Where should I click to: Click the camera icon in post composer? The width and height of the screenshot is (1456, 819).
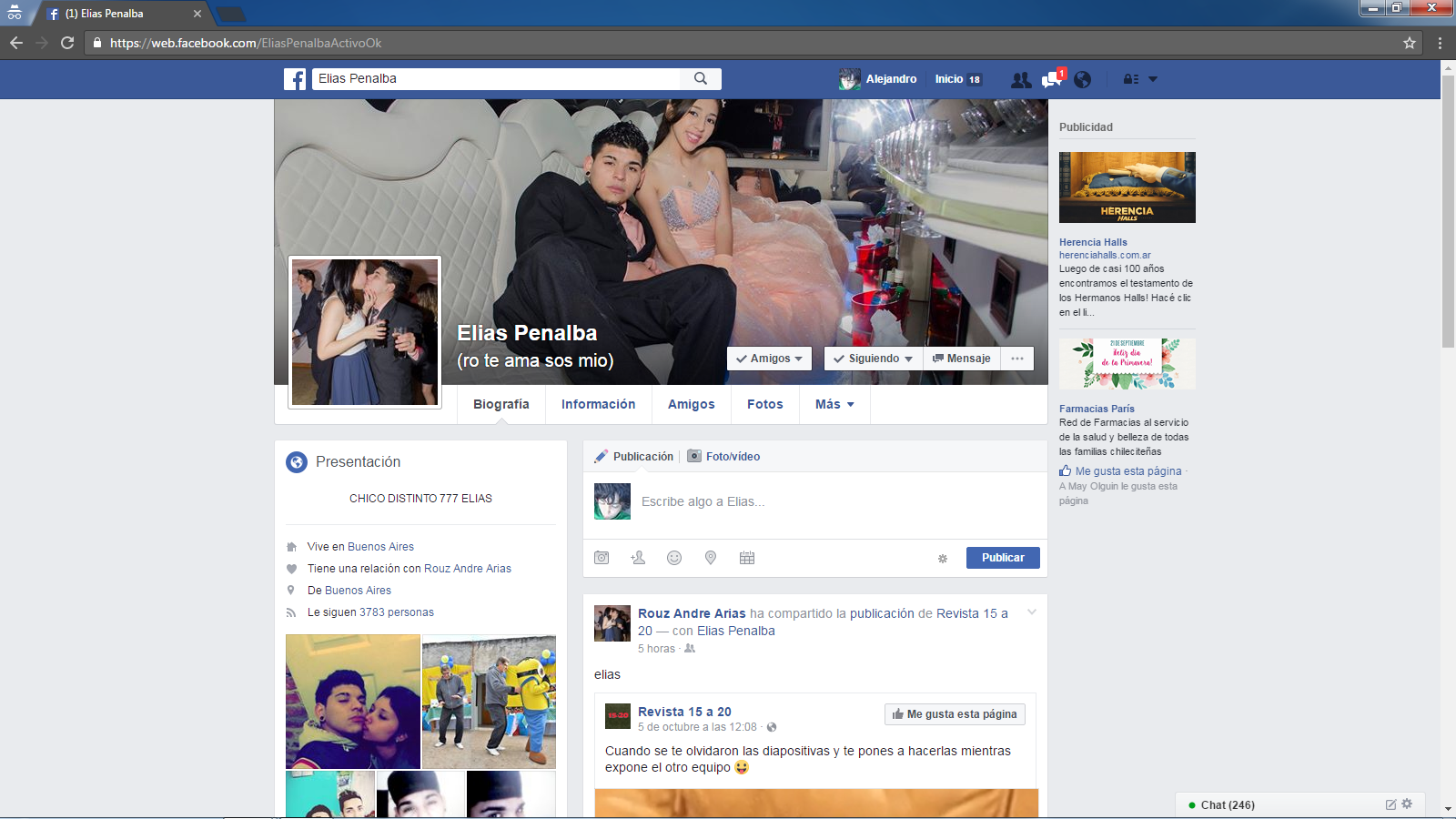point(602,558)
